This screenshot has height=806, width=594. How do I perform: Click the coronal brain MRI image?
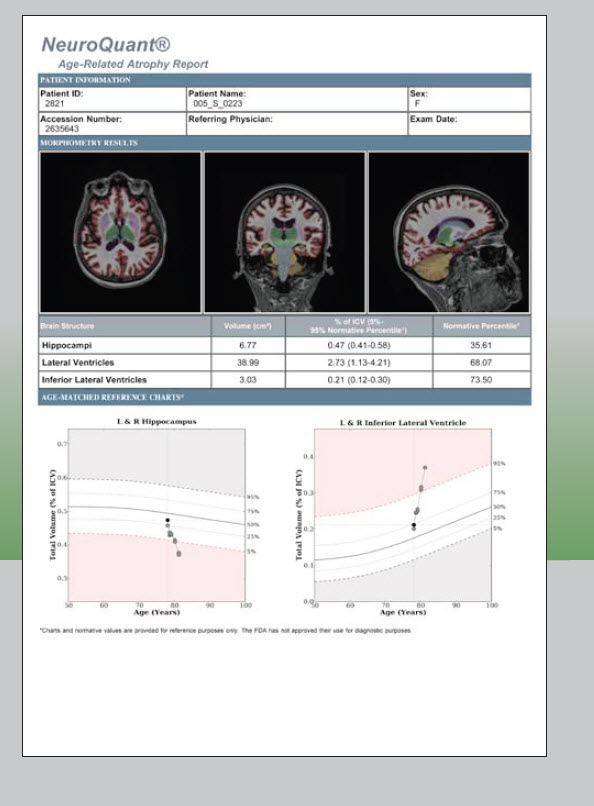285,232
